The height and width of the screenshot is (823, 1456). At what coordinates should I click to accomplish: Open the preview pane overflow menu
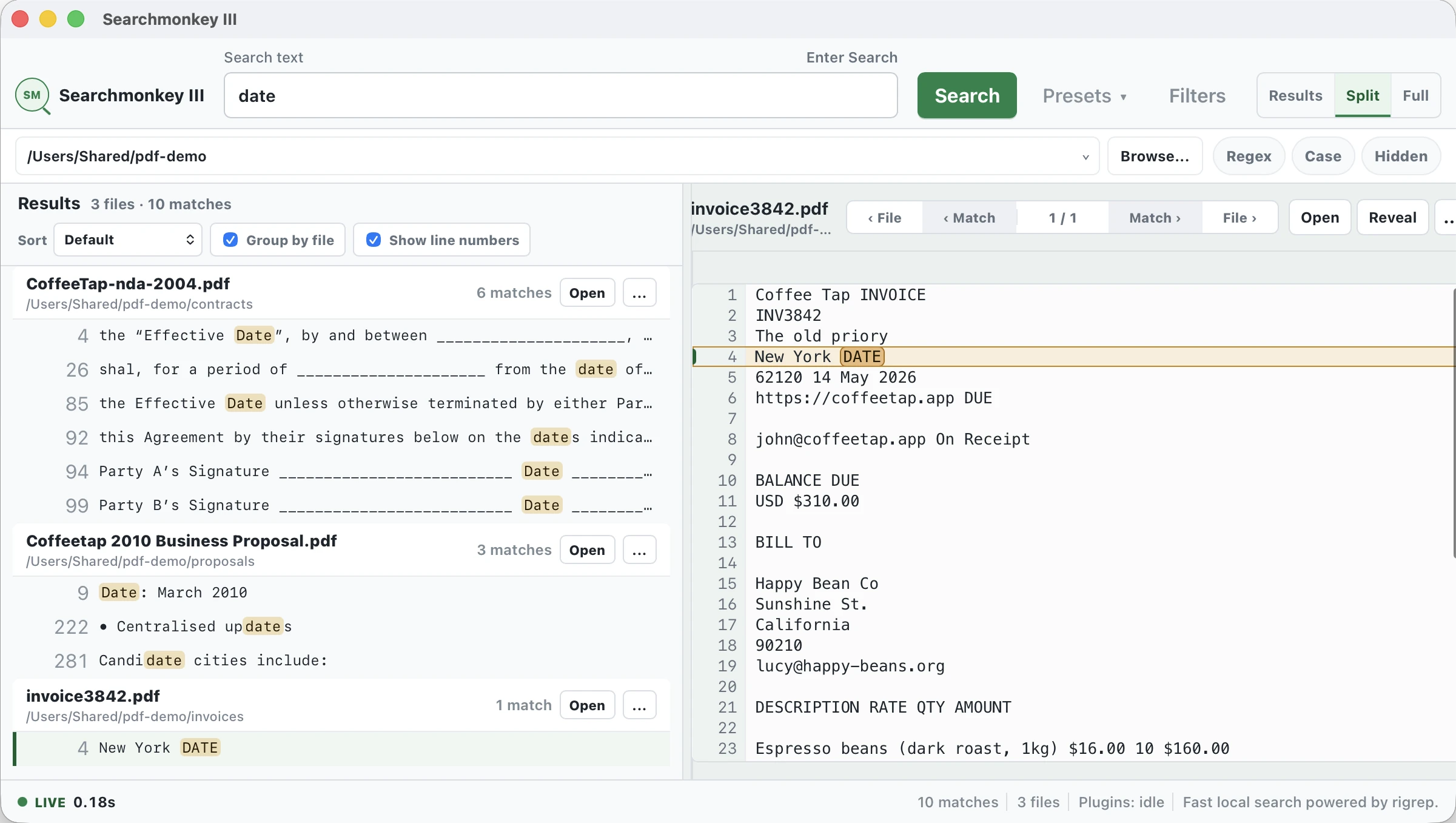tap(1447, 218)
